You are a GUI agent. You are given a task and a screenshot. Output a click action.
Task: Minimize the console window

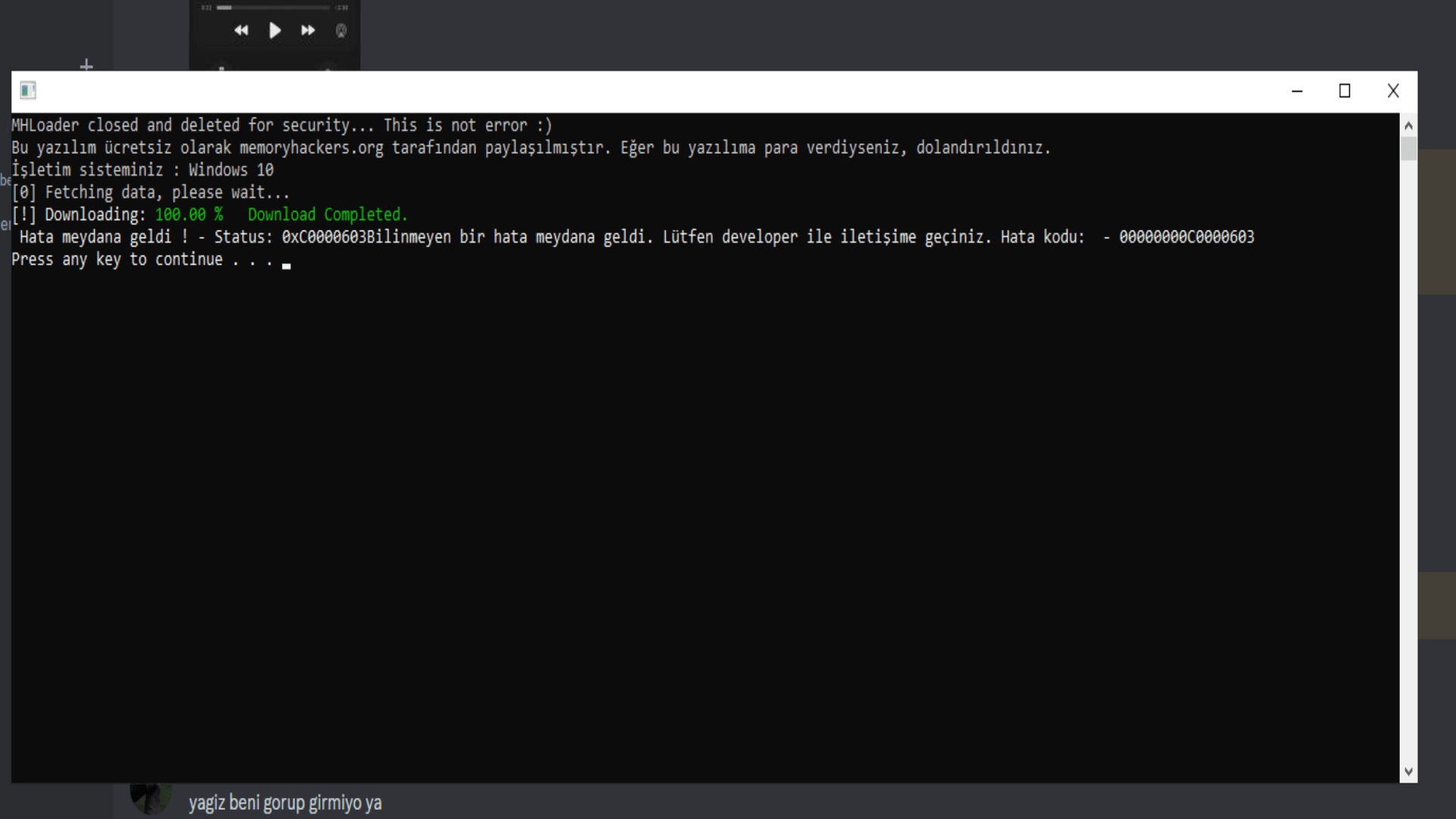click(1298, 91)
